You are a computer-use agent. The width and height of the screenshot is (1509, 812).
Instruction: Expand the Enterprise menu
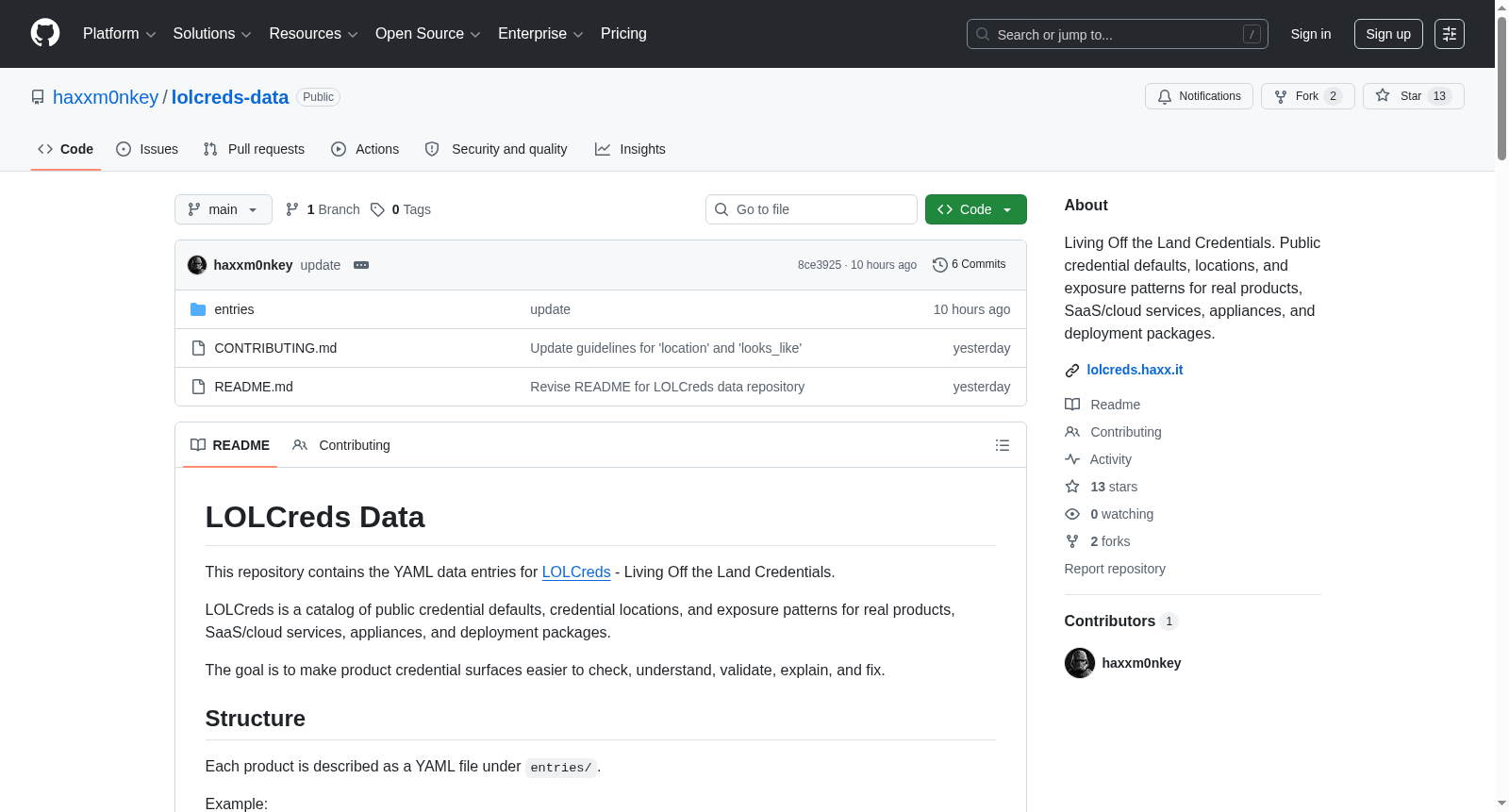[x=540, y=34]
